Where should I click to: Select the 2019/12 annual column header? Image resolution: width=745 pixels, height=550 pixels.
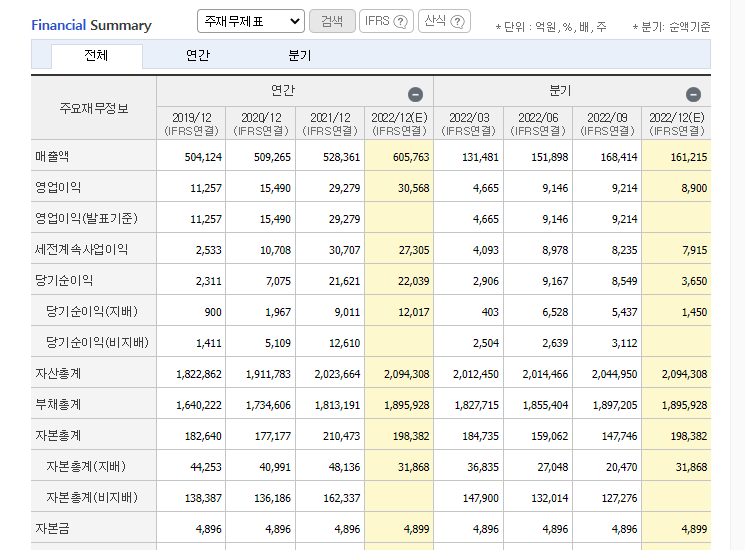point(191,123)
